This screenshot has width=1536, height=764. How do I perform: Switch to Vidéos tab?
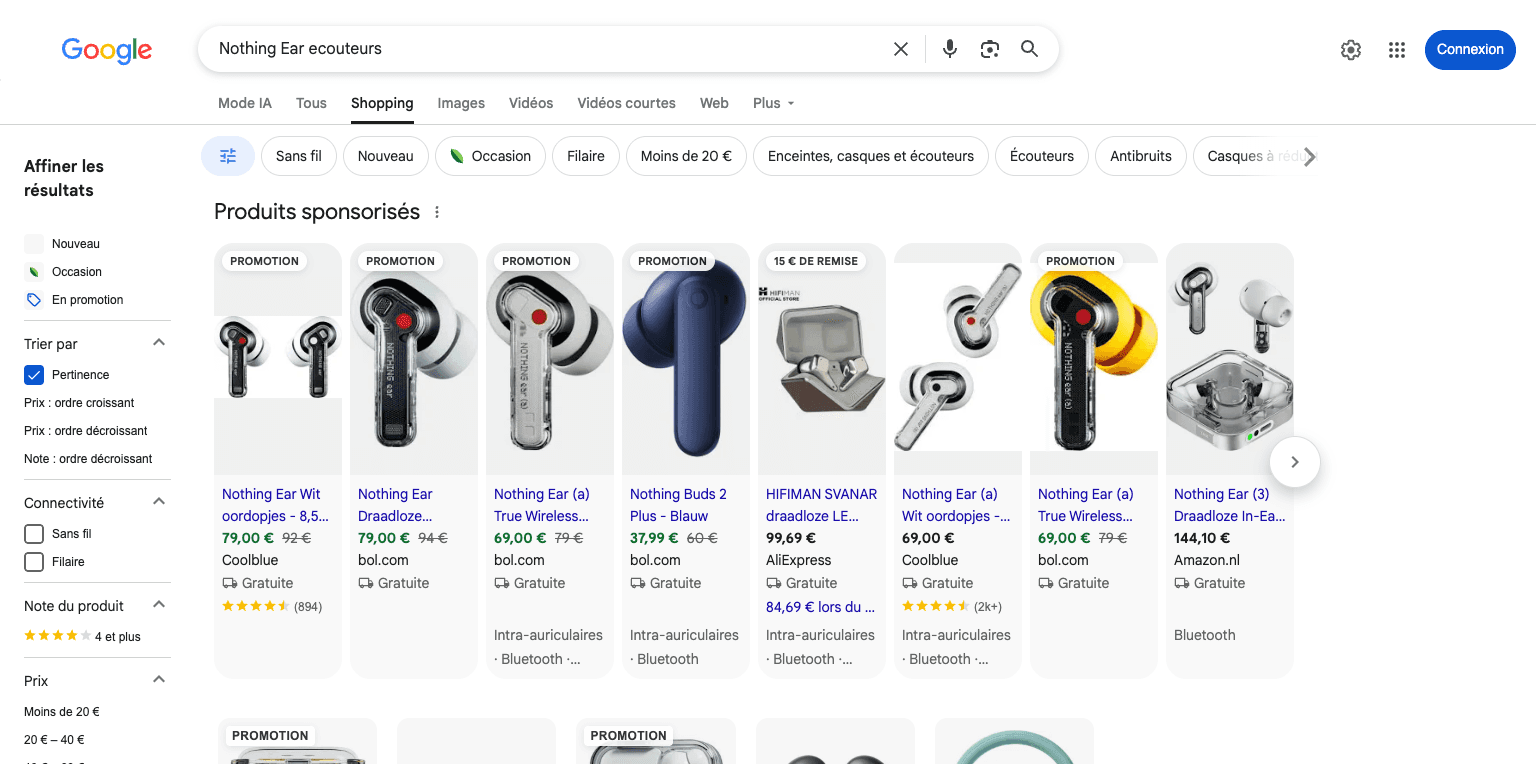(531, 103)
